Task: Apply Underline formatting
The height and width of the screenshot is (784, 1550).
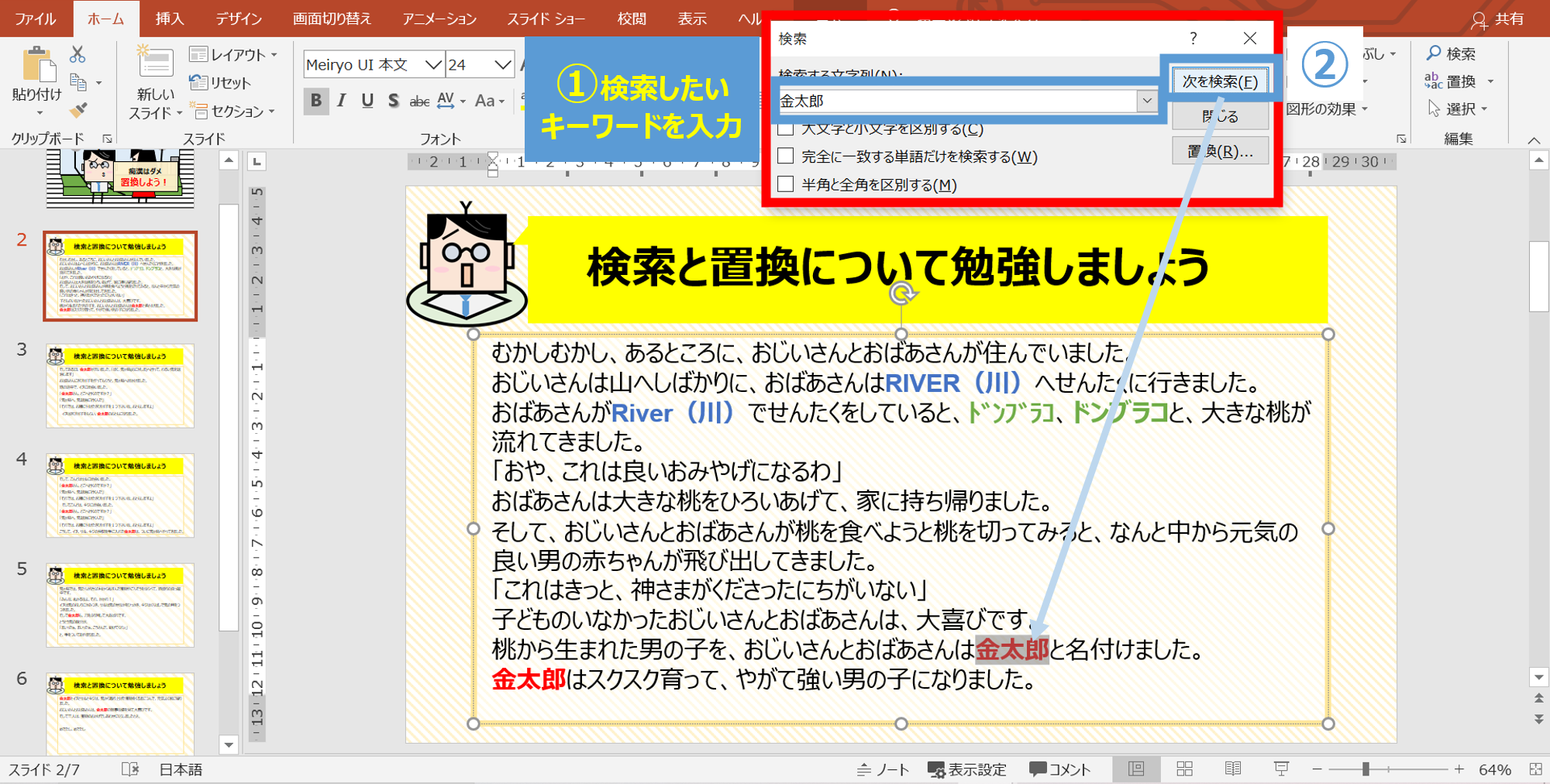Action: [x=367, y=101]
